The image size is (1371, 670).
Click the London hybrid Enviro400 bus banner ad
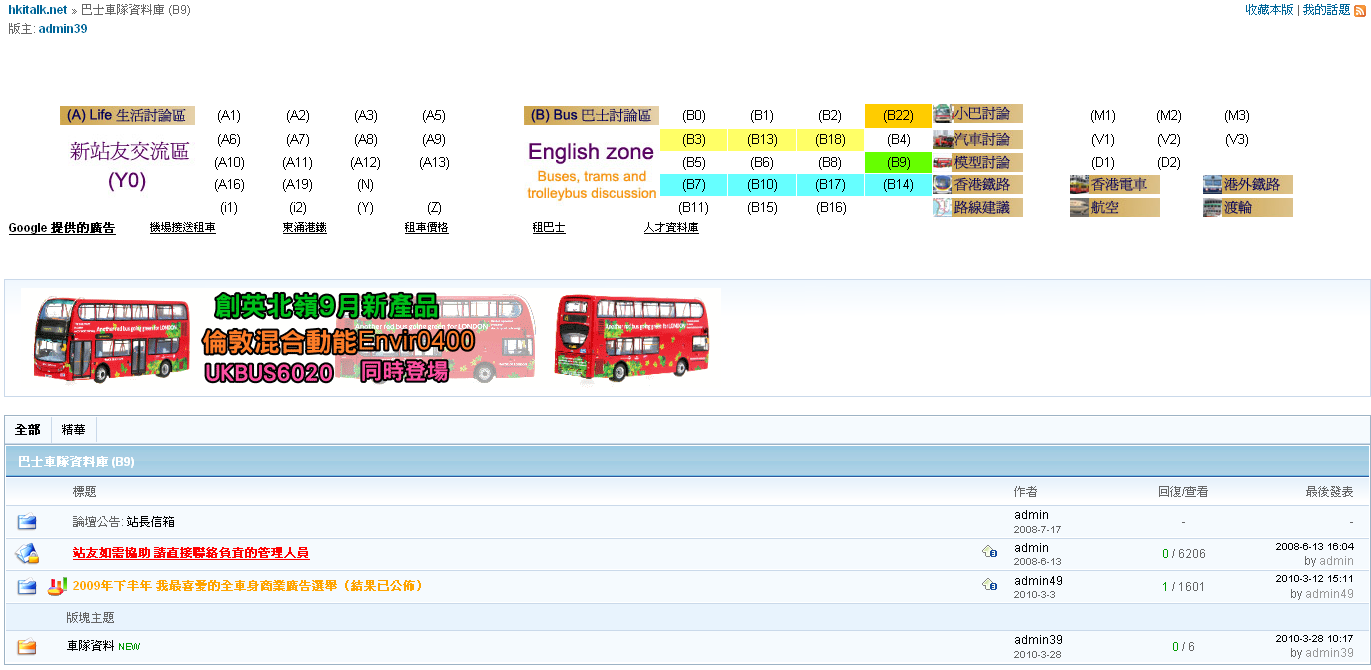tap(371, 337)
